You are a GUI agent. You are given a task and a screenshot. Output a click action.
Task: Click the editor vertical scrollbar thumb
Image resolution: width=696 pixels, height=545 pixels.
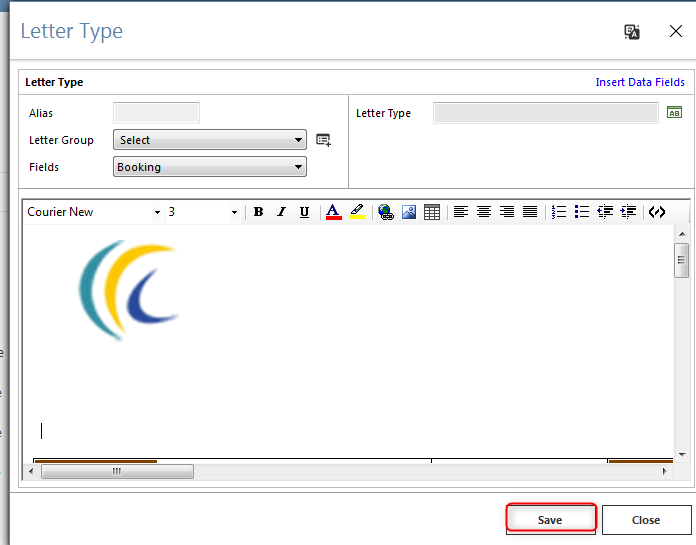[681, 261]
